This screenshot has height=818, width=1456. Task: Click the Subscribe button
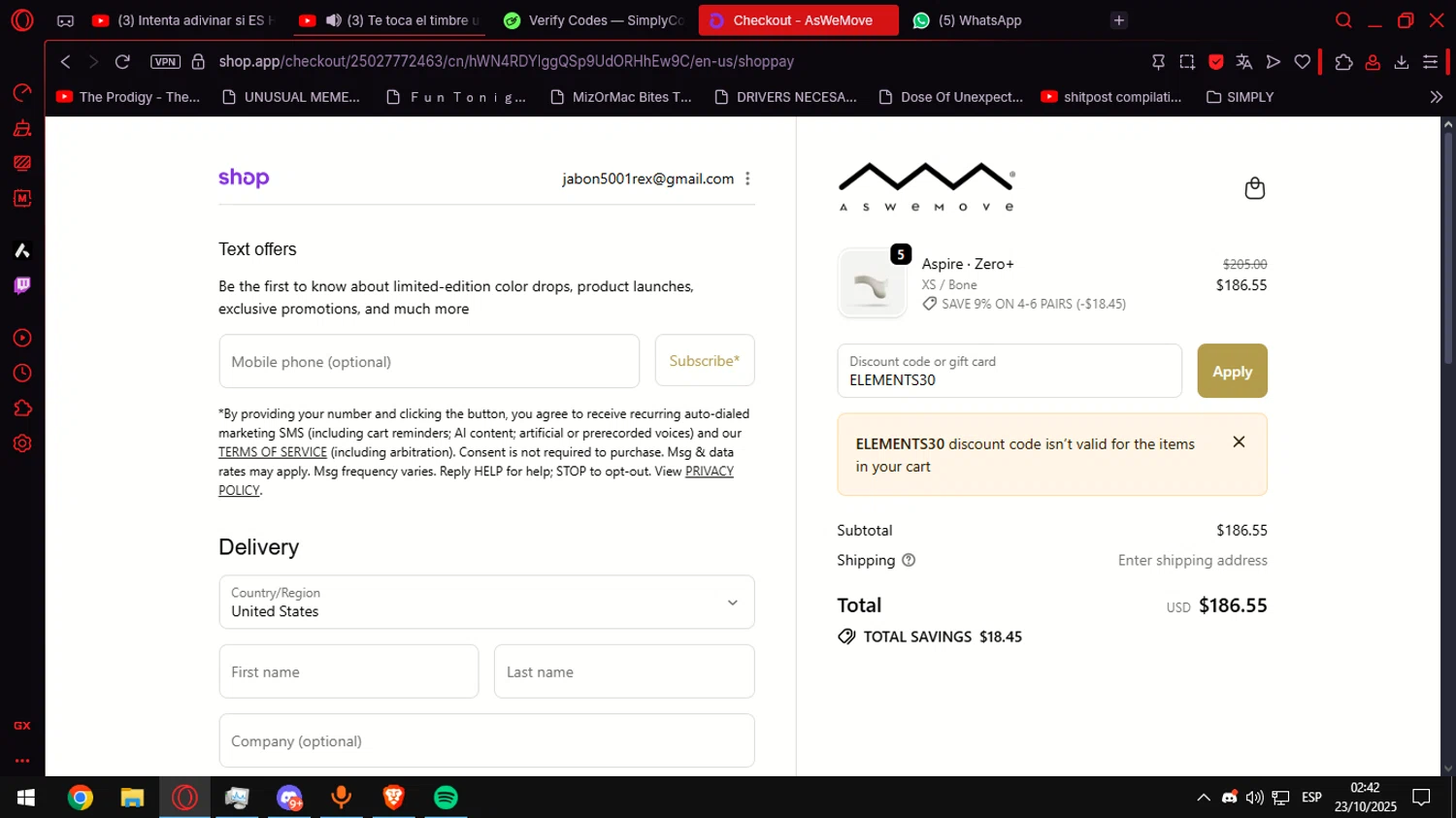pos(705,361)
